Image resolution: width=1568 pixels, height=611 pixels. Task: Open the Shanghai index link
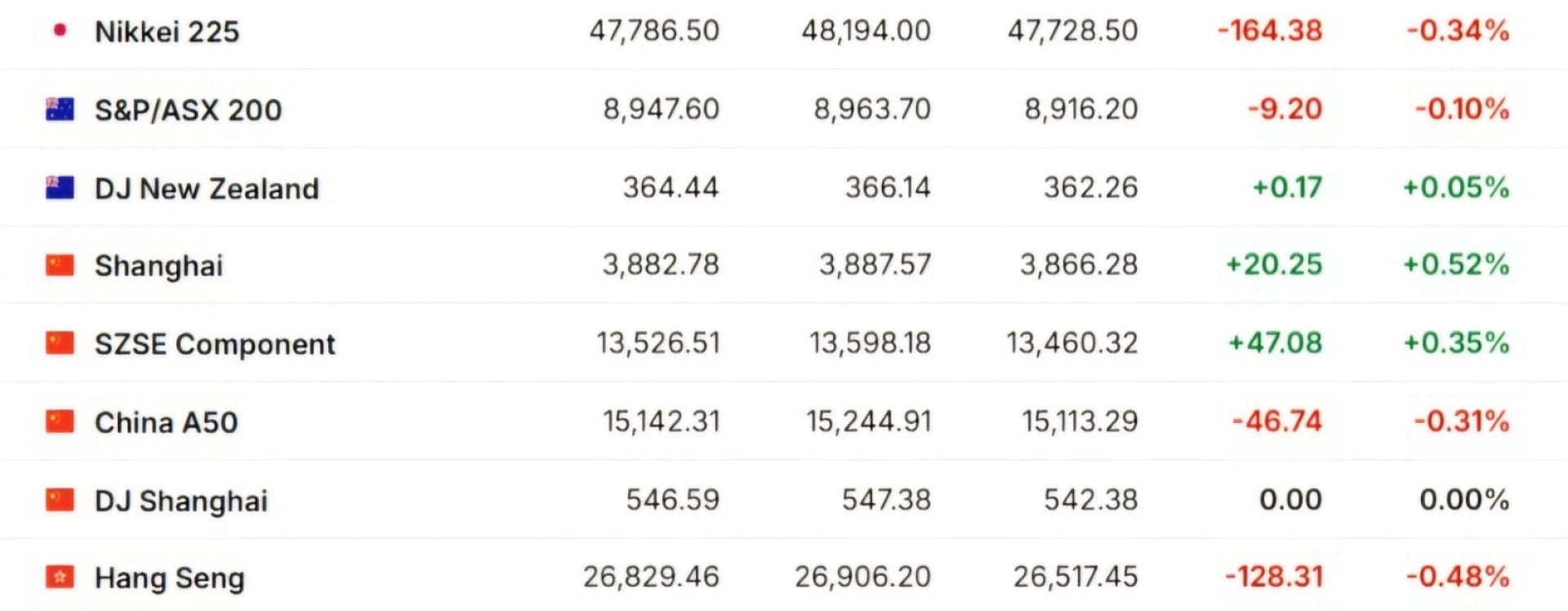pyautogui.click(x=158, y=266)
